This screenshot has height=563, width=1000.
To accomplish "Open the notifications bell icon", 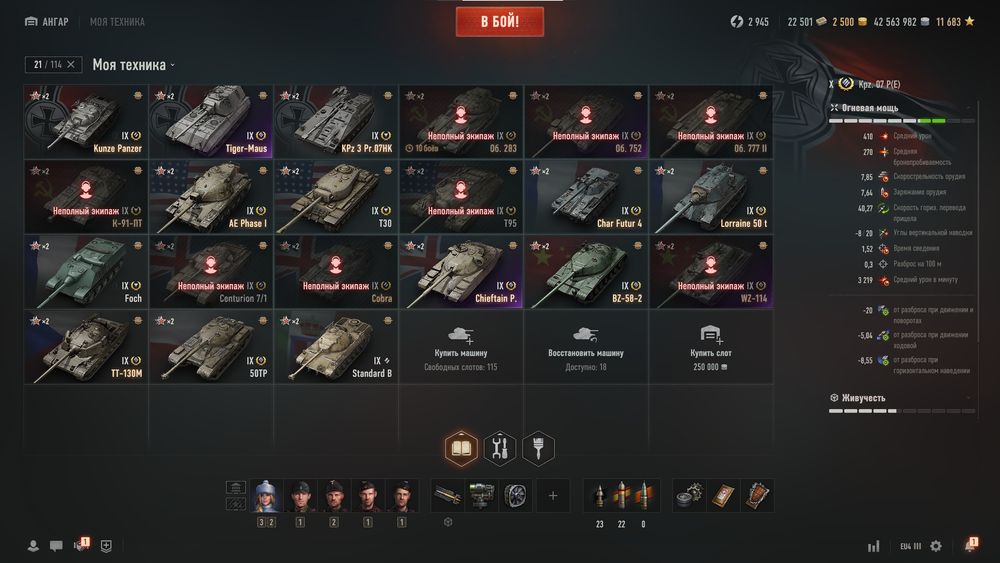I will pos(971,545).
